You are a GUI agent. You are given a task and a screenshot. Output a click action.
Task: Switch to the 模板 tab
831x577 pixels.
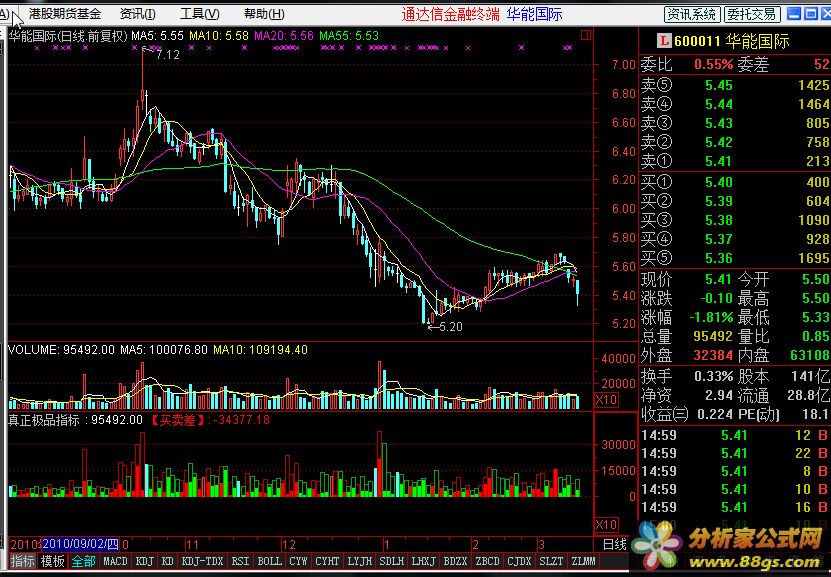53,561
